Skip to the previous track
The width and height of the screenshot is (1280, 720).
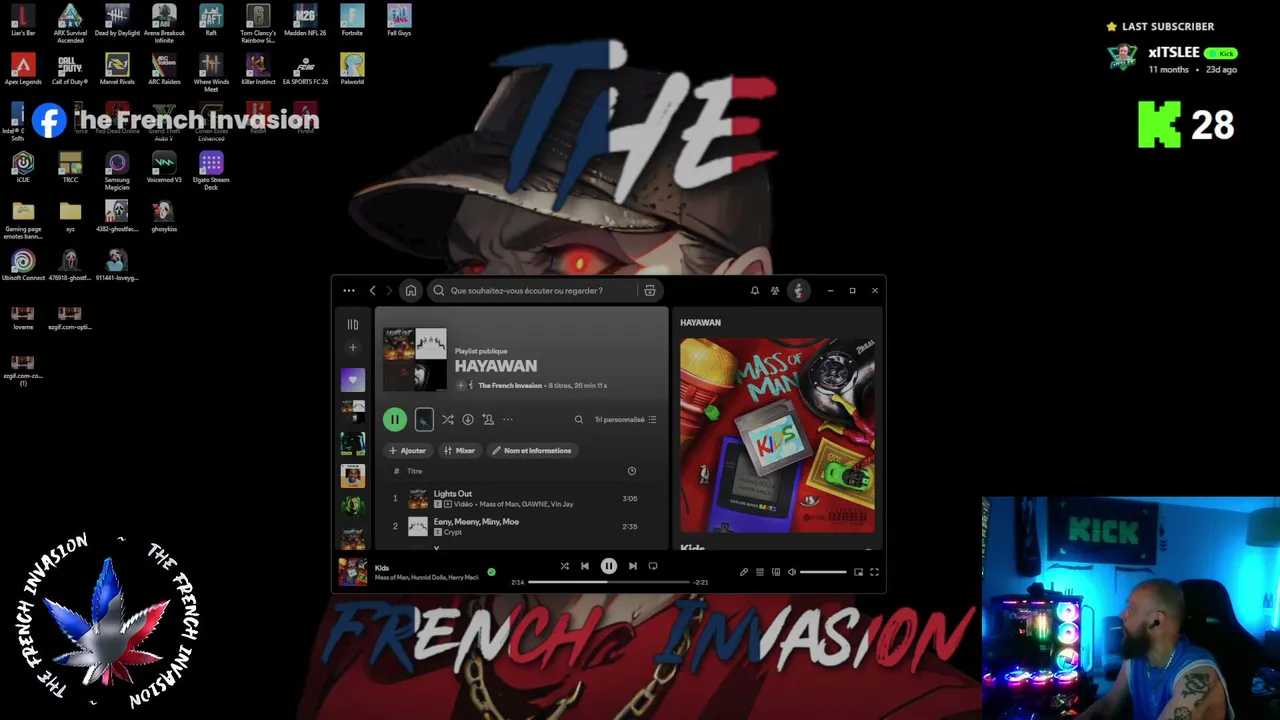585,566
